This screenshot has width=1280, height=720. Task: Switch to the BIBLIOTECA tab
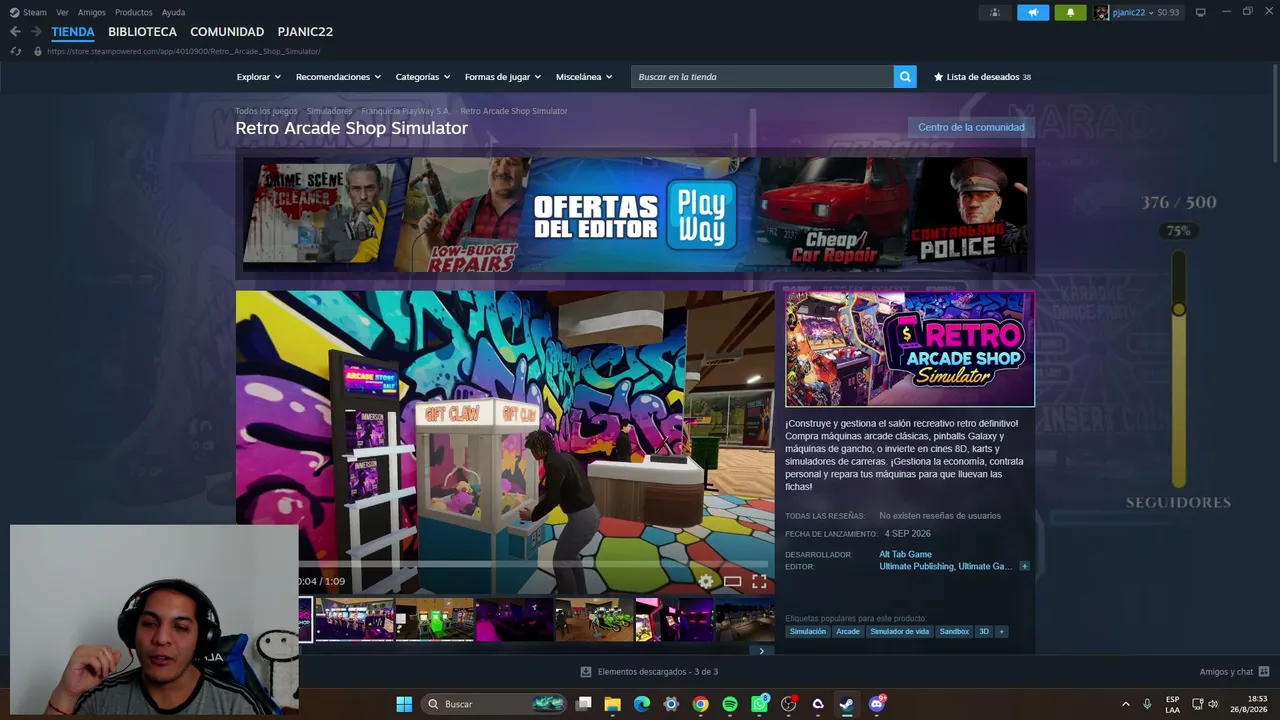[x=142, y=32]
